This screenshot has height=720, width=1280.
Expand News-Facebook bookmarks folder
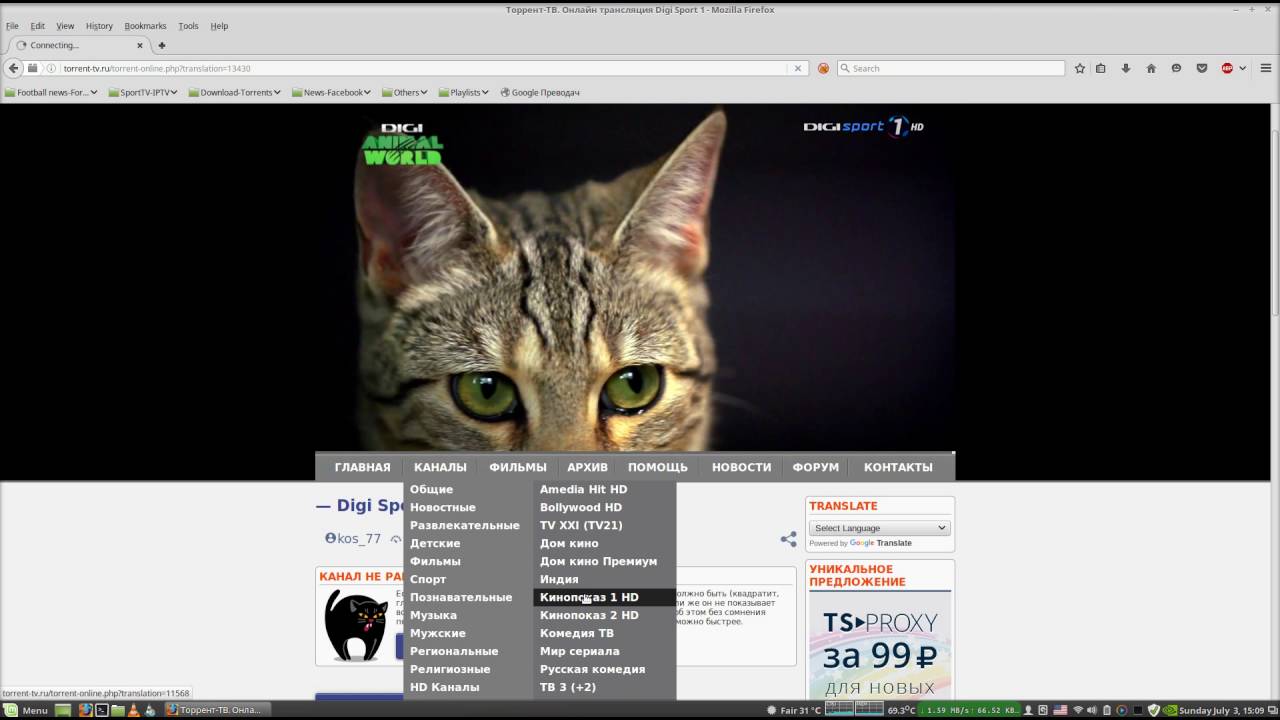click(x=331, y=92)
